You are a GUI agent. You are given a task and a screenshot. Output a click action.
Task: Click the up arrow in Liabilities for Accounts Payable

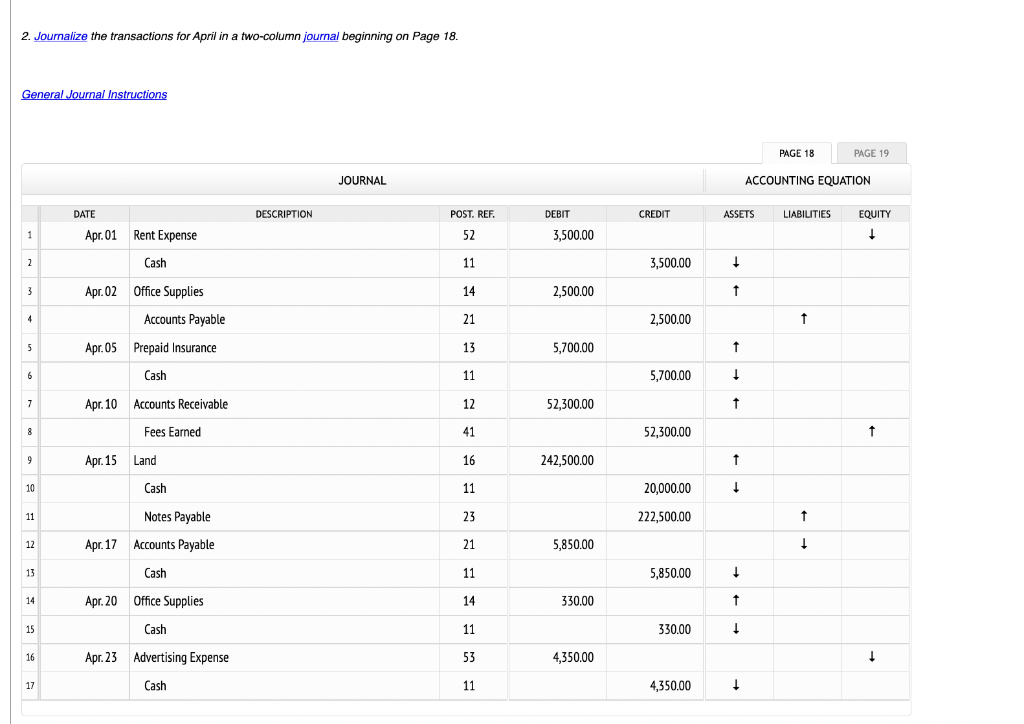coord(805,319)
